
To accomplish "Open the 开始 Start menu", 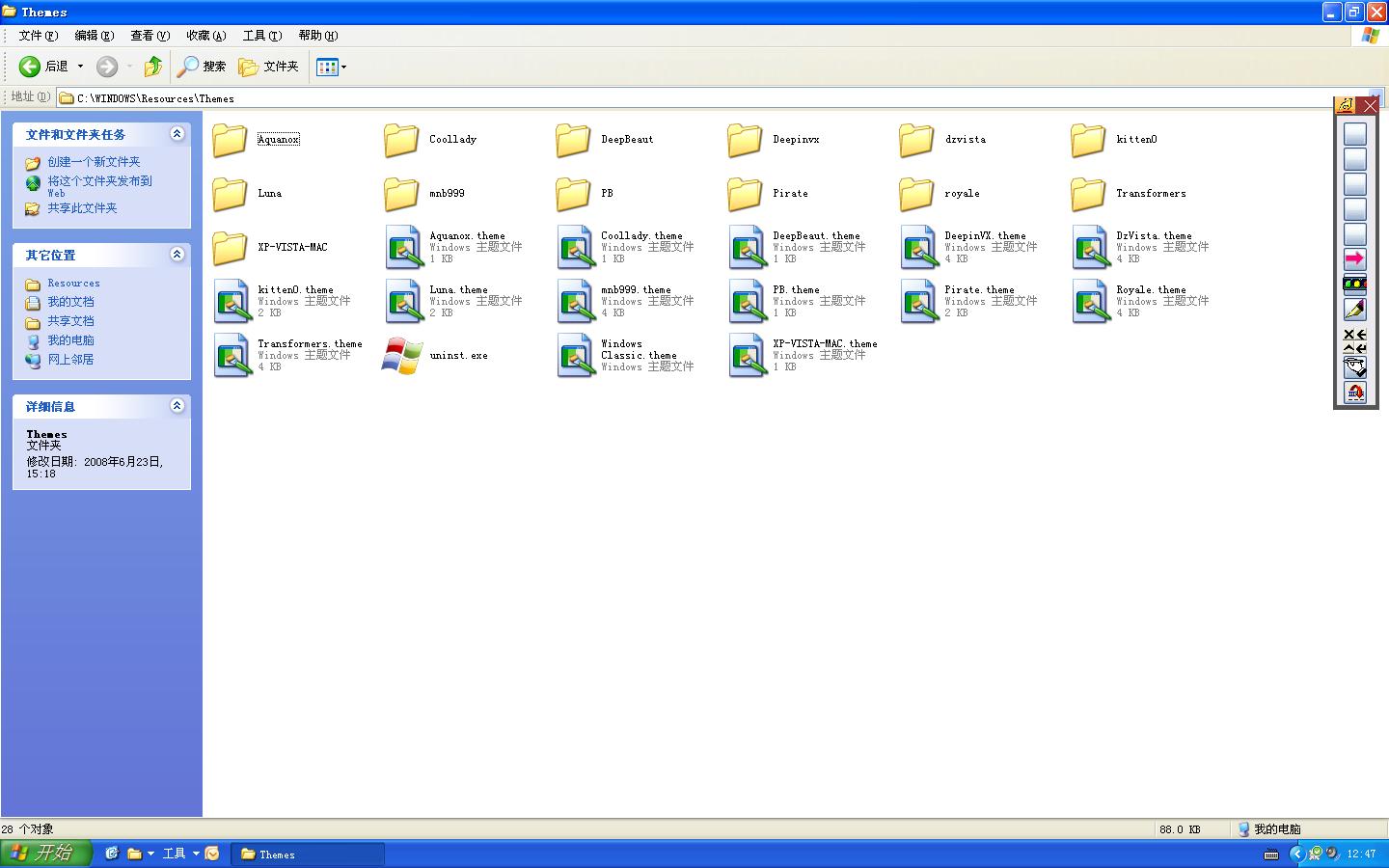I will tap(45, 854).
